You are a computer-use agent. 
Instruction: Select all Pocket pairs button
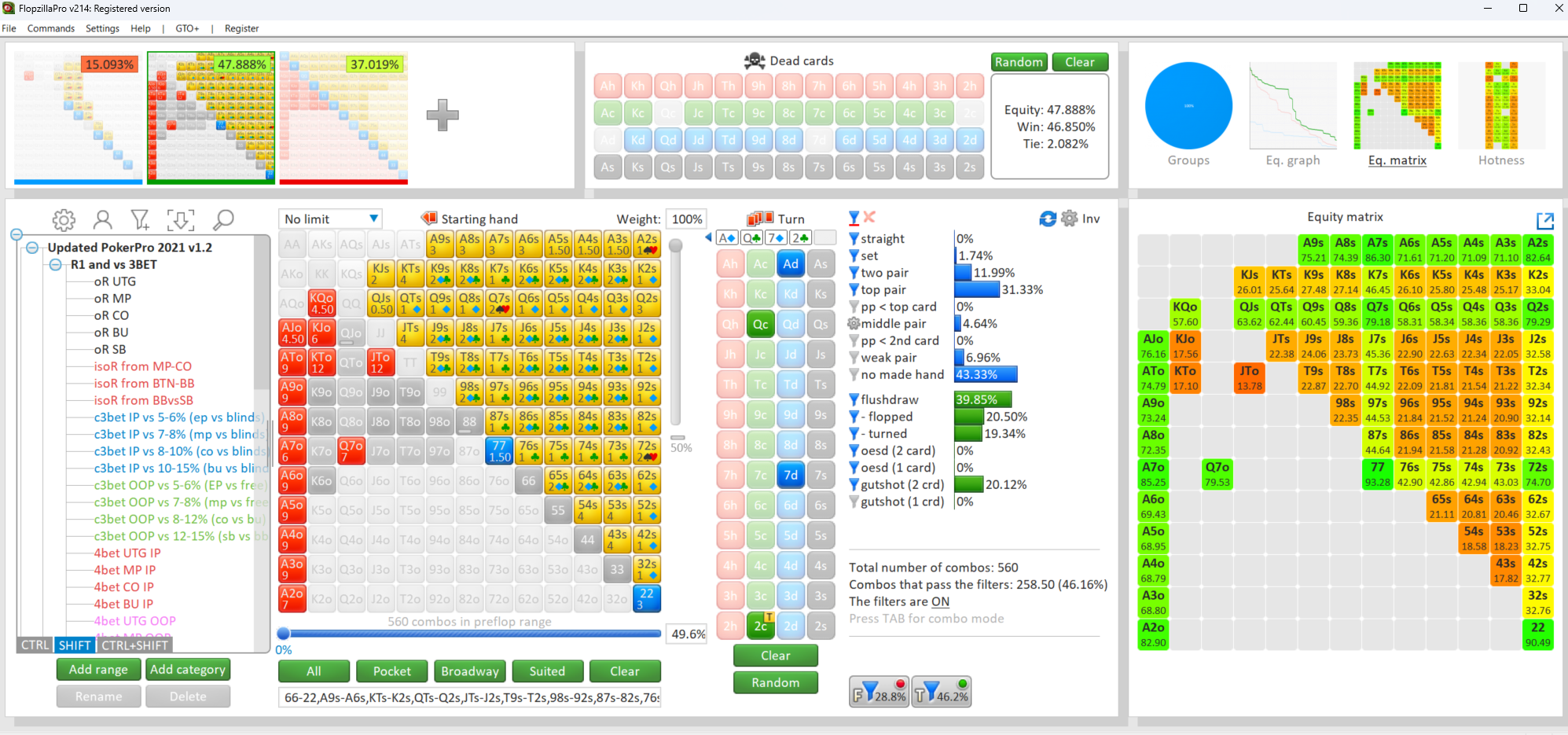click(x=392, y=671)
